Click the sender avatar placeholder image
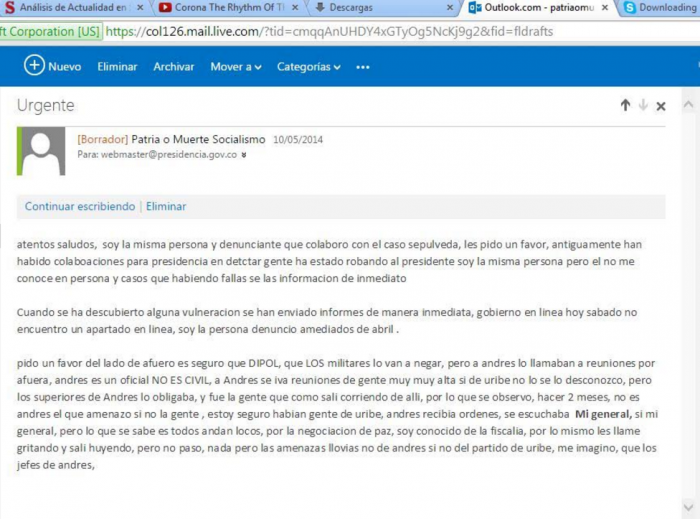Image resolution: width=700 pixels, height=519 pixels. pos(41,151)
